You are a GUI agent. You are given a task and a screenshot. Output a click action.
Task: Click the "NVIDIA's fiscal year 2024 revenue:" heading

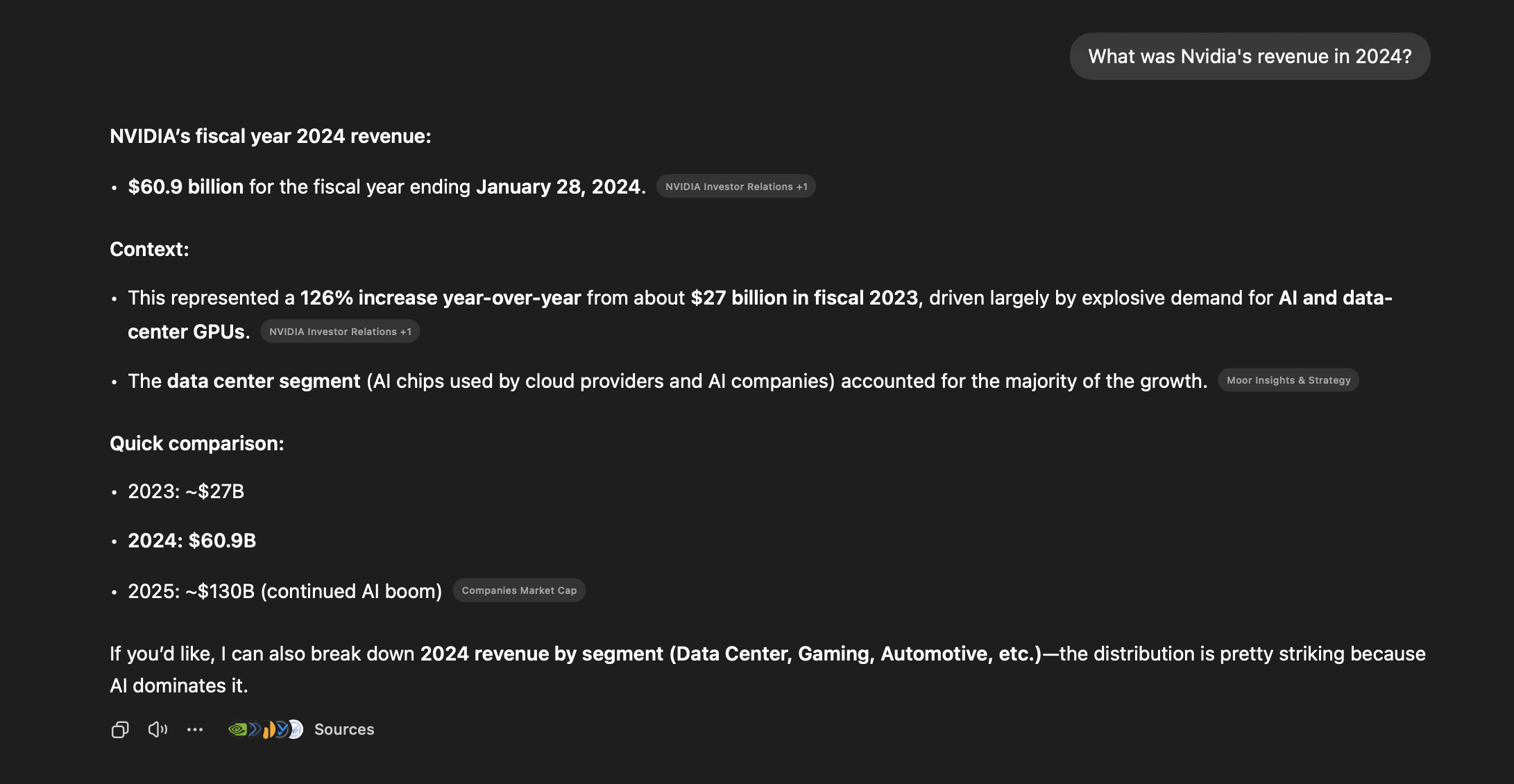pyautogui.click(x=270, y=136)
